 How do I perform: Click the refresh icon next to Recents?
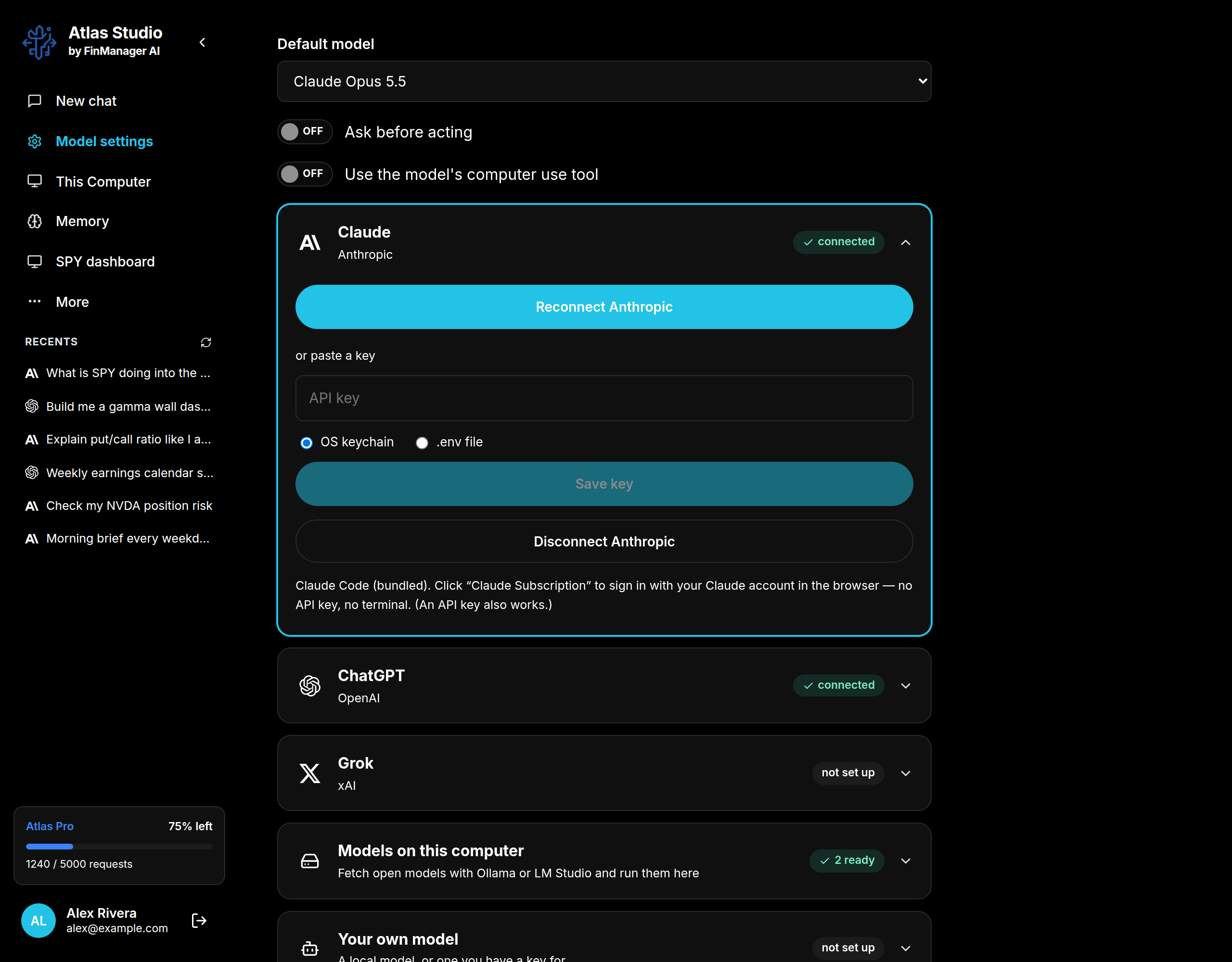tap(206, 342)
